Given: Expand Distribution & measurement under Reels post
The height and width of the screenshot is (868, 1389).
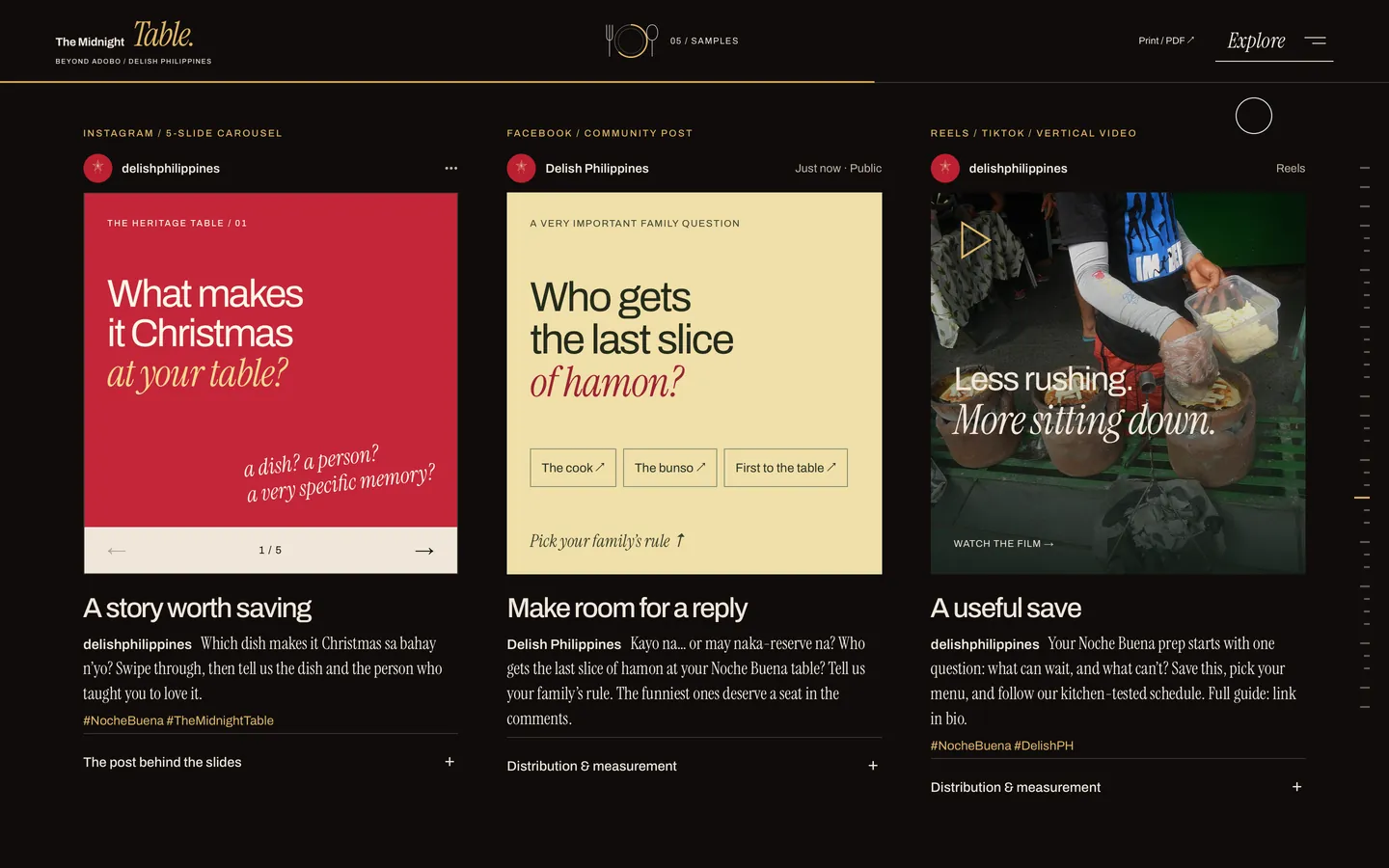Looking at the screenshot, I should [1117, 787].
